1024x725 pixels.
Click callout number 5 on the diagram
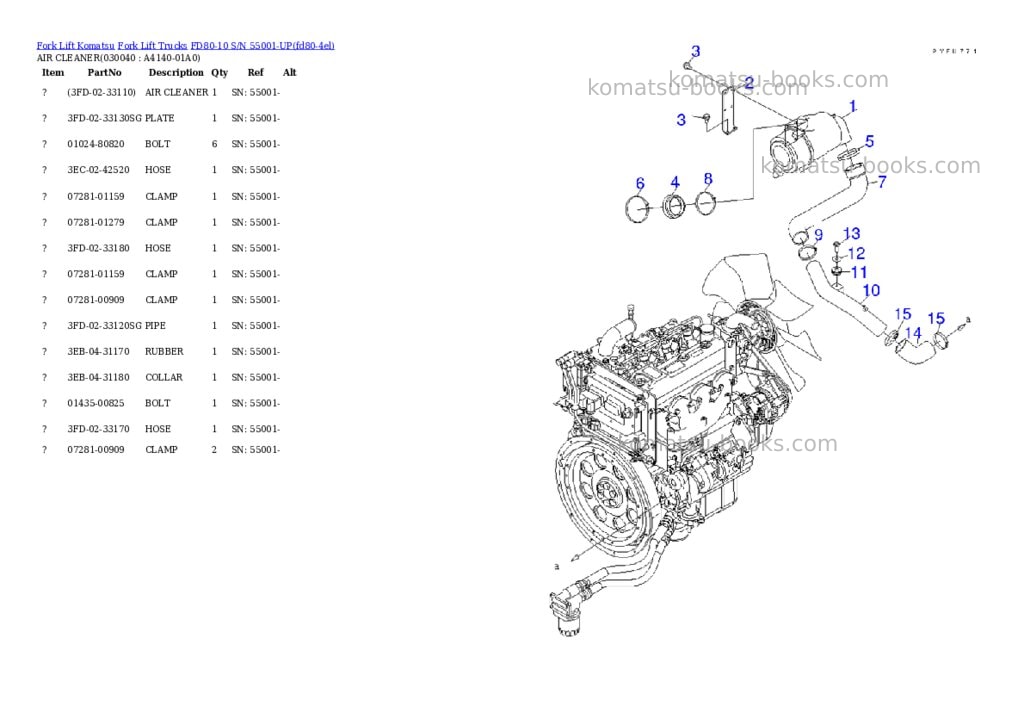point(869,141)
